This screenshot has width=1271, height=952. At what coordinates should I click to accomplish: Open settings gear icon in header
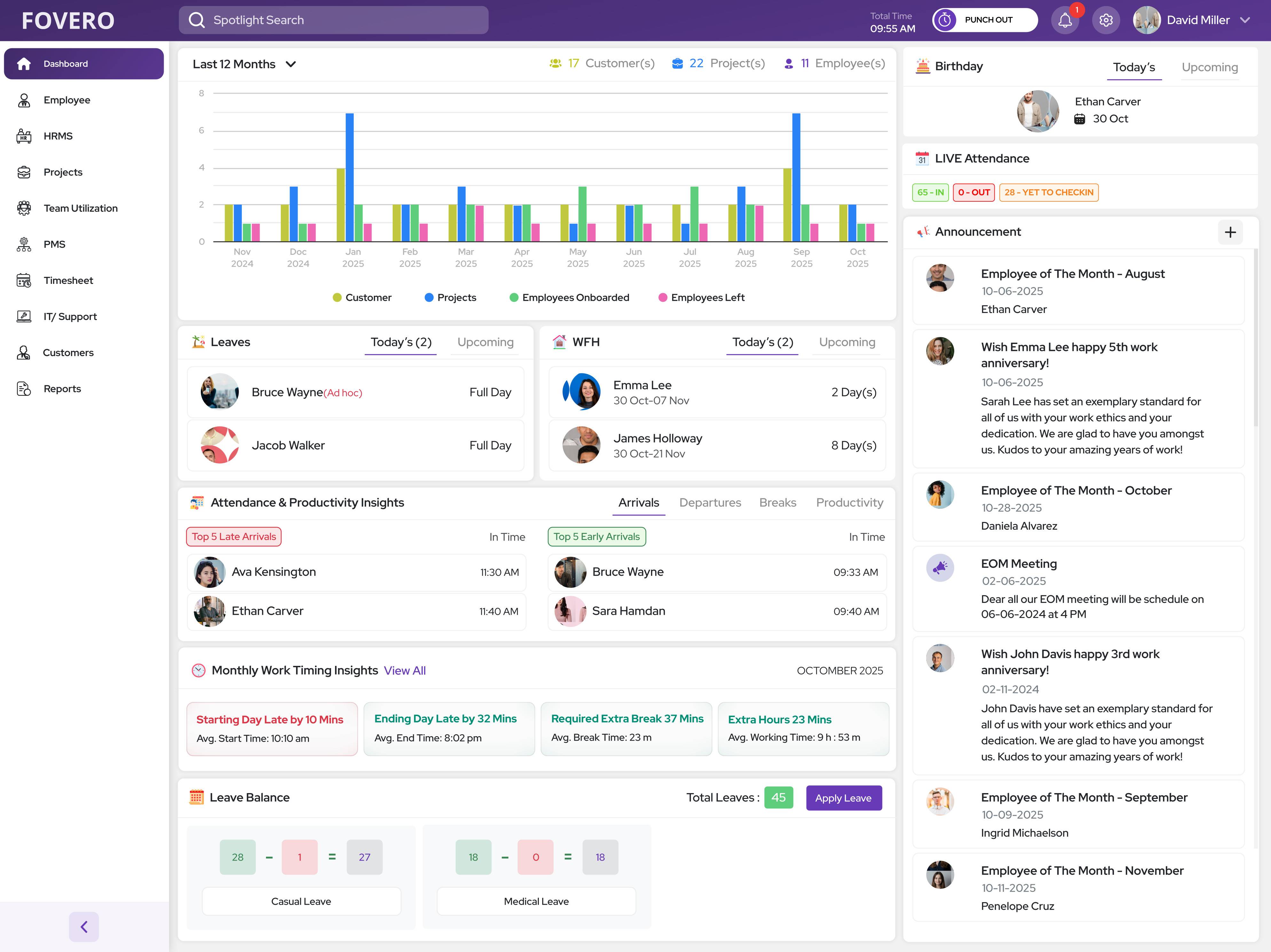[1105, 21]
